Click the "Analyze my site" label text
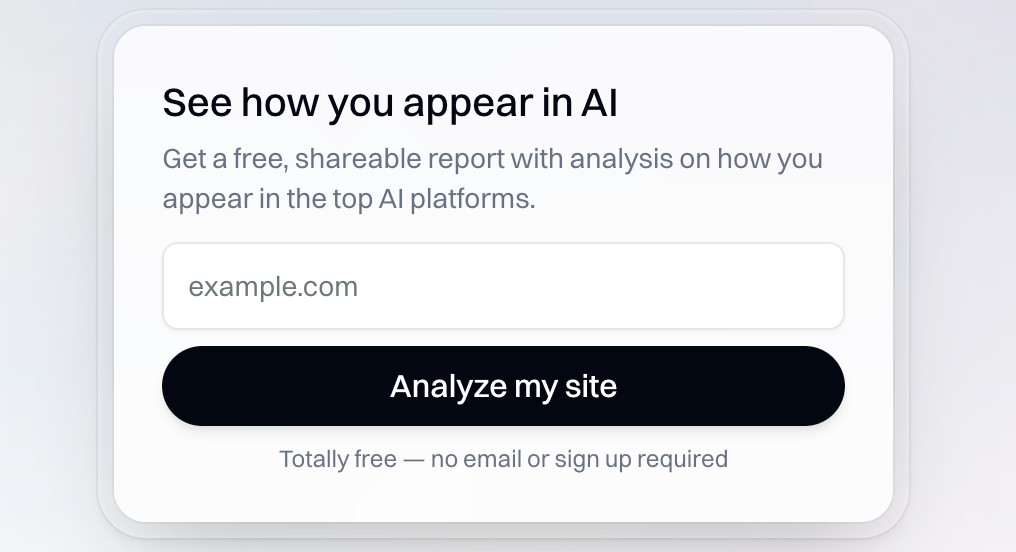This screenshot has height=552, width=1016. click(x=503, y=386)
